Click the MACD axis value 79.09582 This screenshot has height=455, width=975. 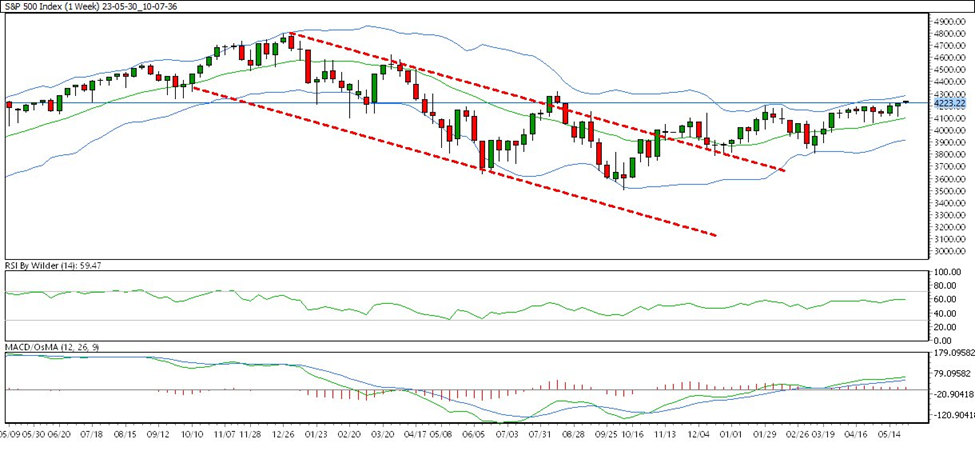coord(954,374)
